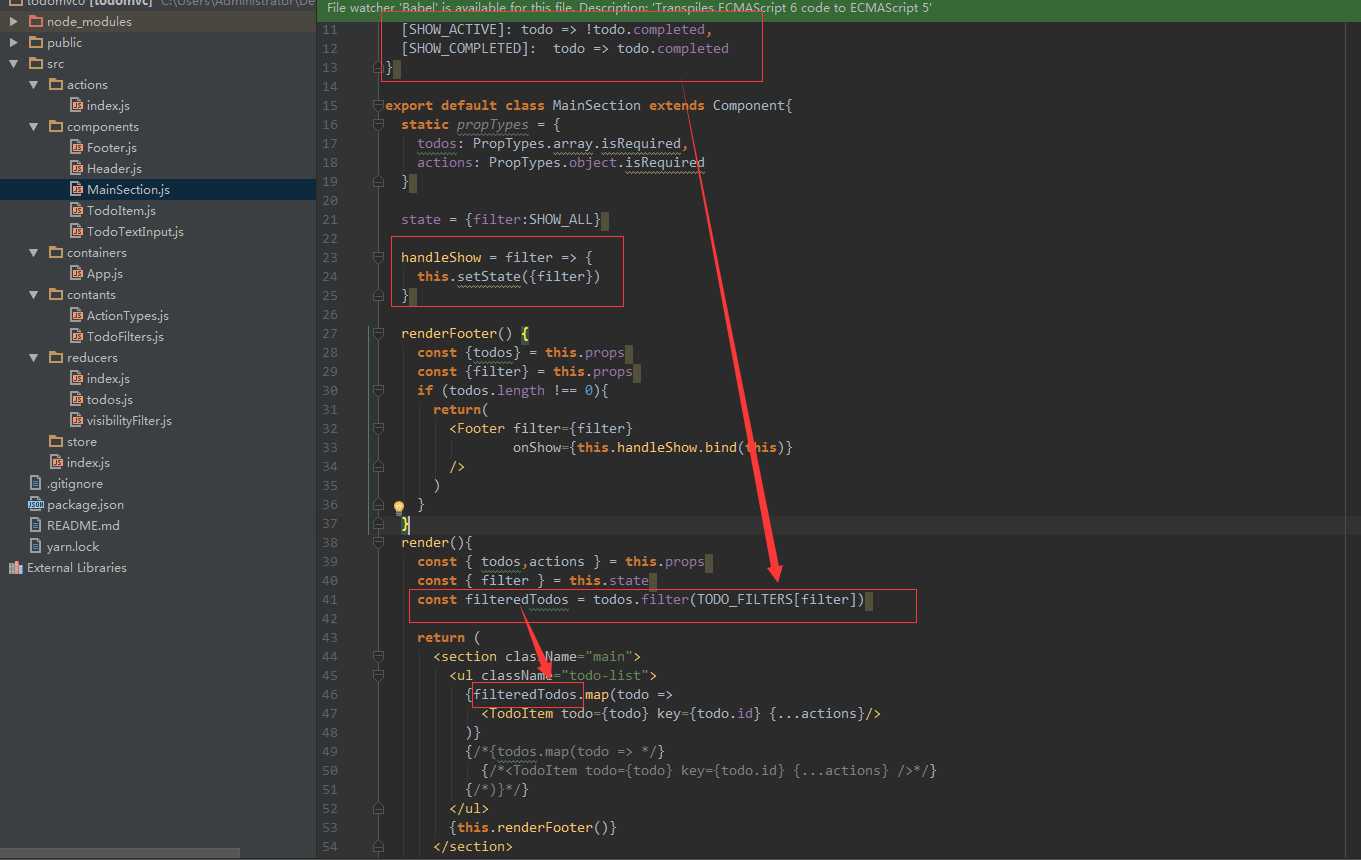Click the App.js file icon

coord(77,273)
